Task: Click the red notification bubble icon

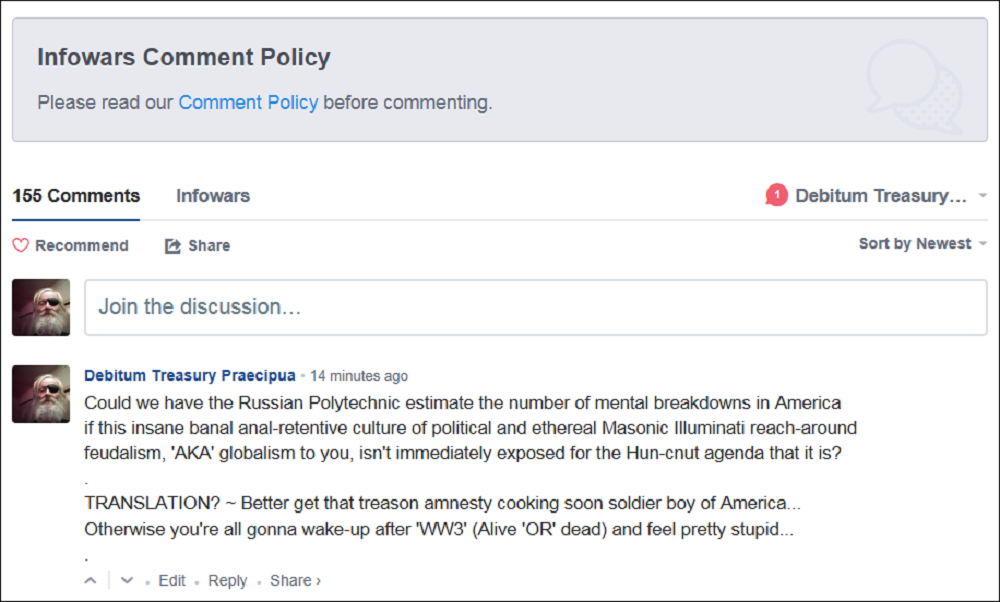Action: (x=776, y=196)
